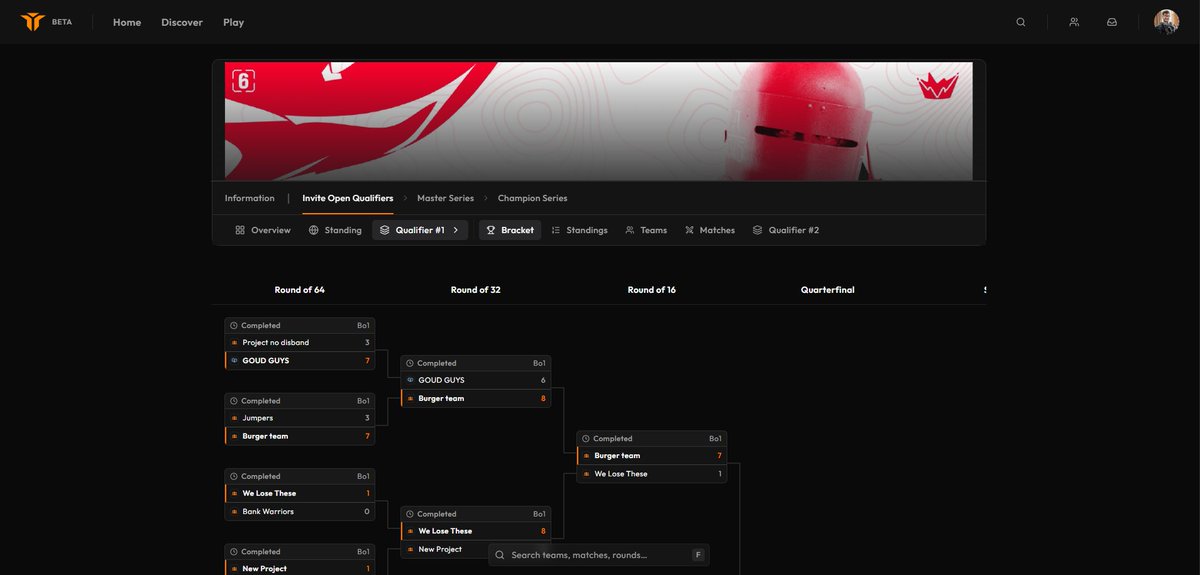
Task: Open GOUD GUYS in Round of 32
Action: tap(476, 381)
